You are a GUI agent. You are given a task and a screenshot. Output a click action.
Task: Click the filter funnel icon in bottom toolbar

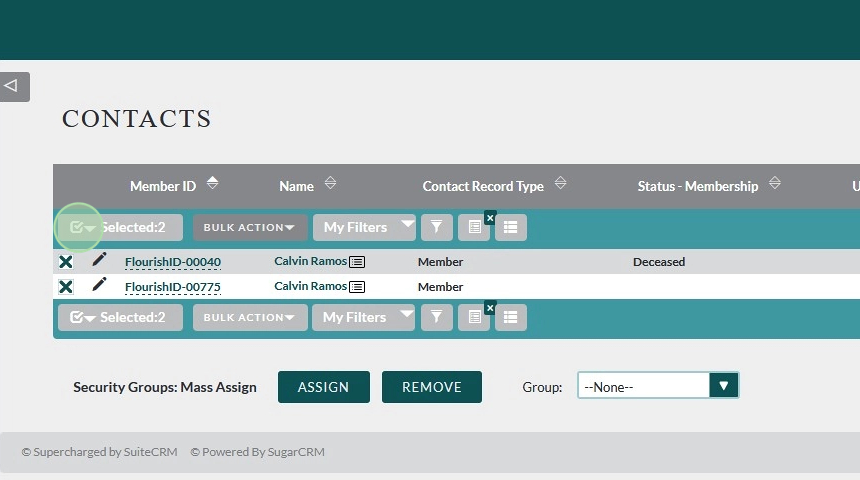(436, 318)
